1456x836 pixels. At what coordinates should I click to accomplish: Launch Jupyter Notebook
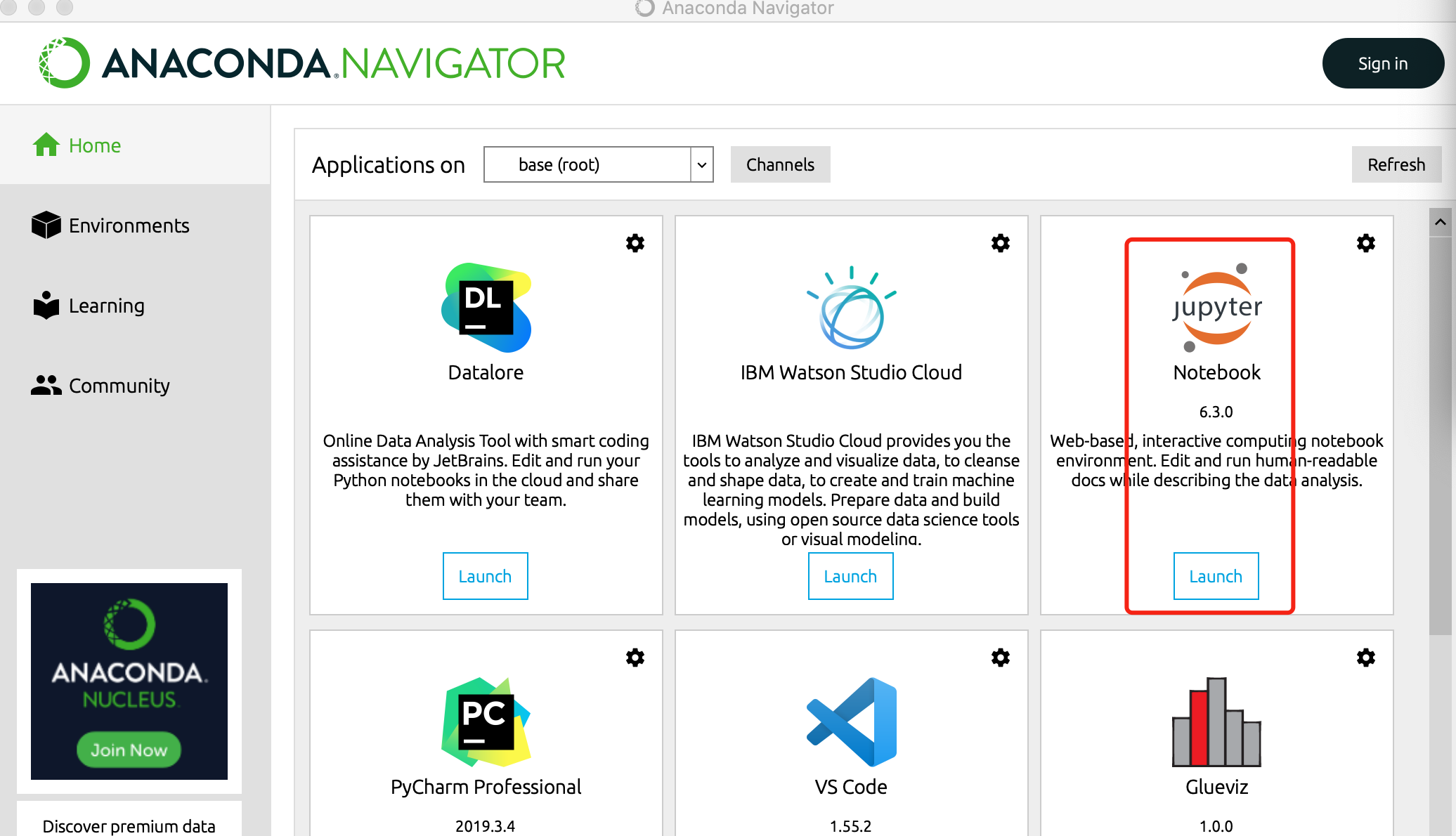(x=1216, y=576)
